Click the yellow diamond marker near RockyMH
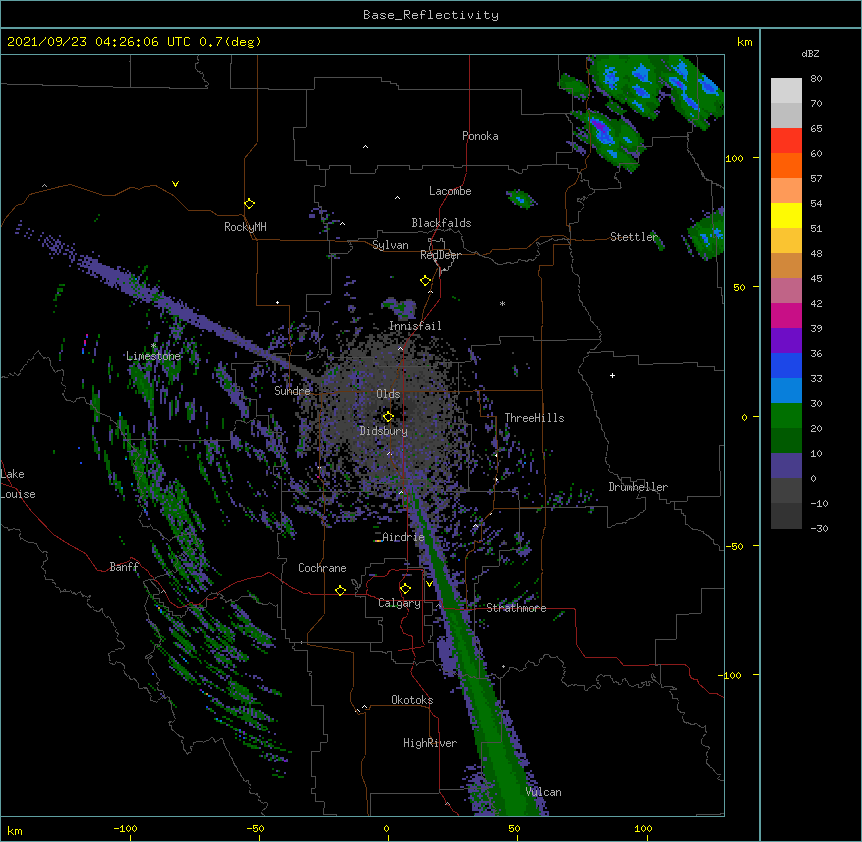Screen dimensions: 862x842 click(x=249, y=203)
